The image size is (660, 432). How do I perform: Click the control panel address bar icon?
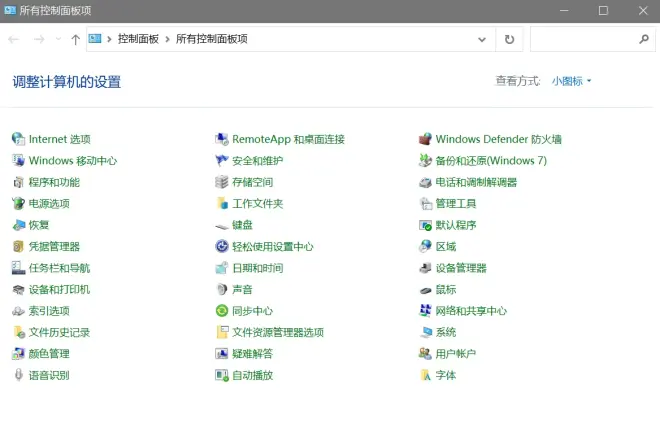tap(95, 39)
